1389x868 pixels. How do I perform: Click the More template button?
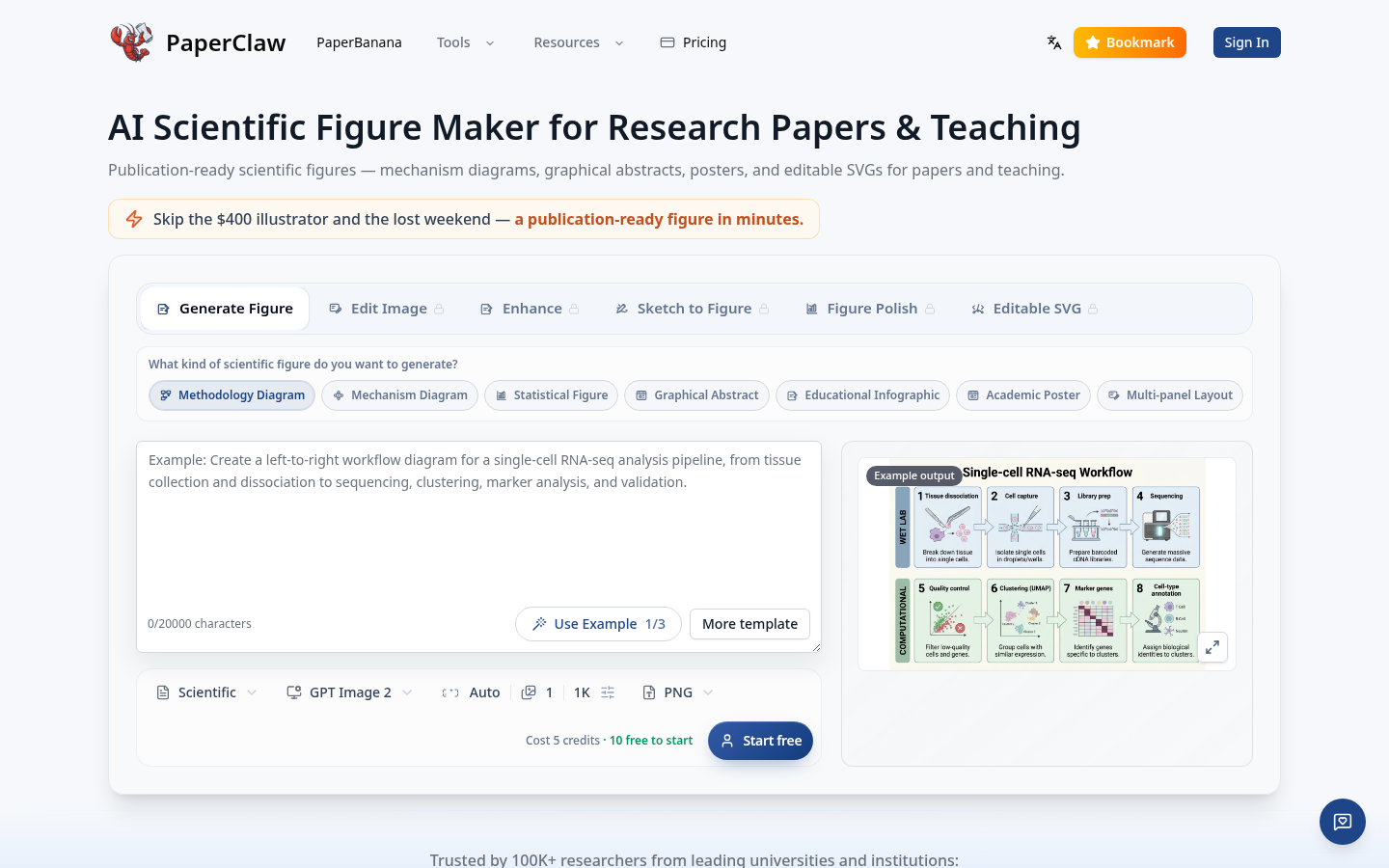(x=749, y=624)
